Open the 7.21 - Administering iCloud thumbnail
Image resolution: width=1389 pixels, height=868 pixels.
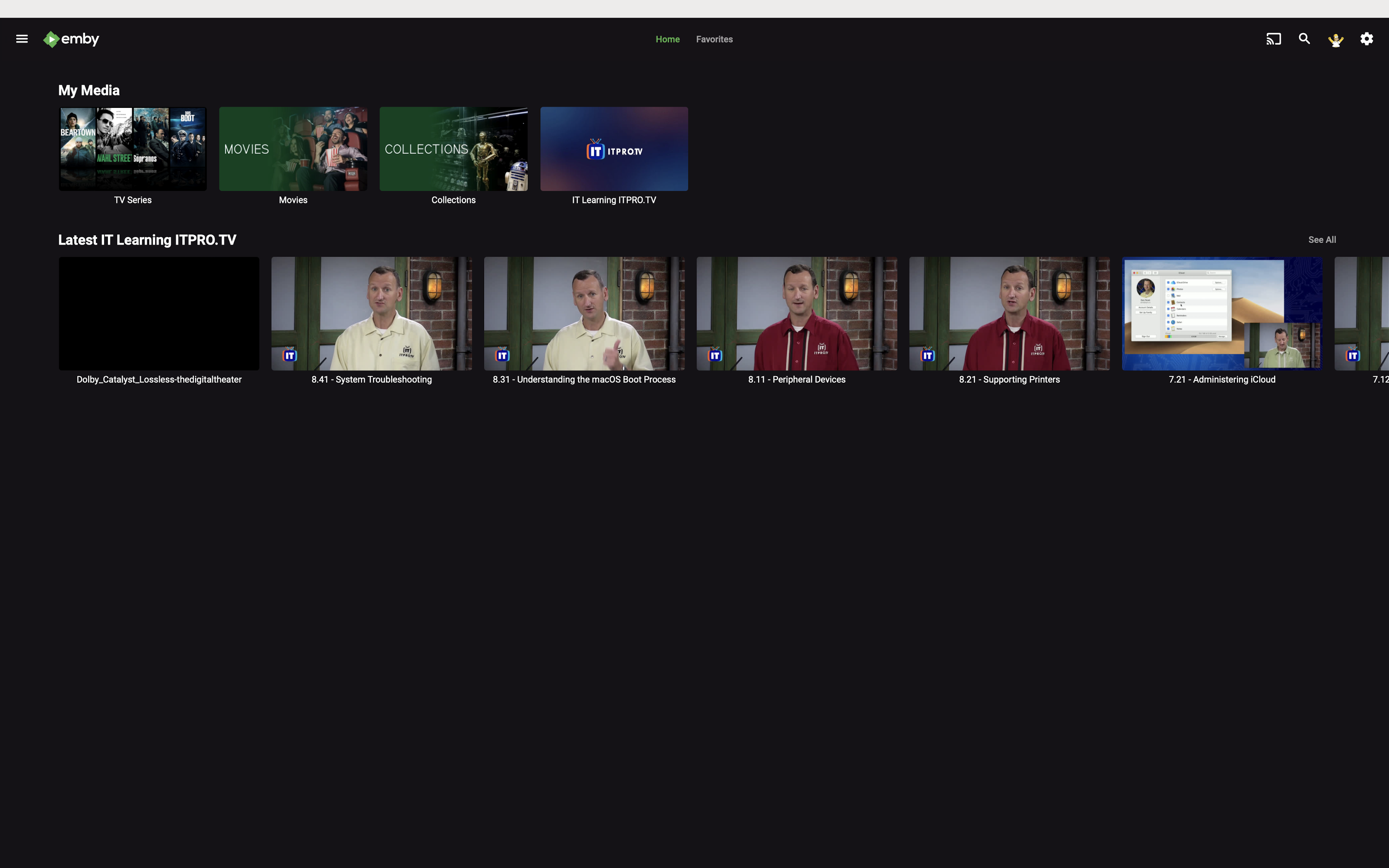(1222, 313)
